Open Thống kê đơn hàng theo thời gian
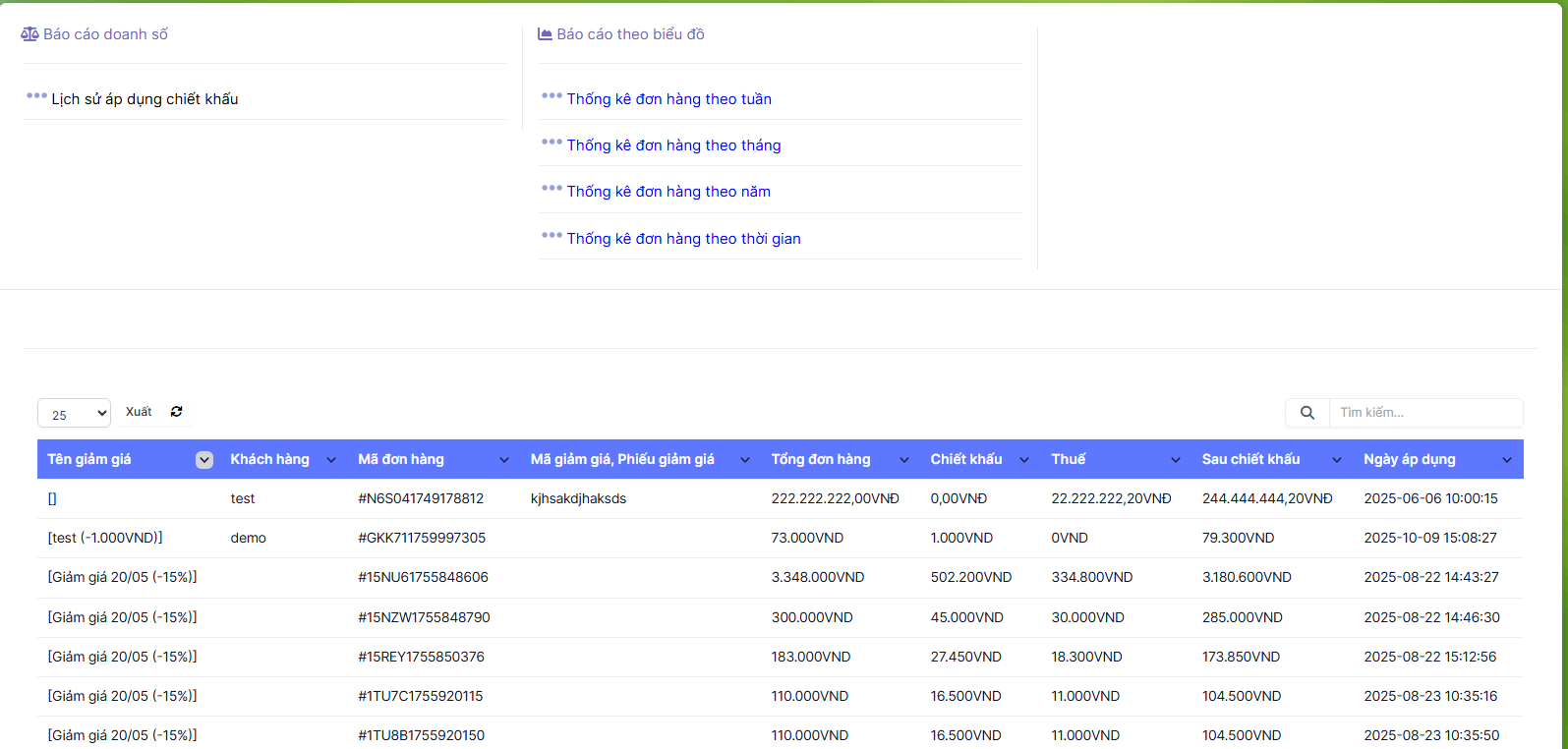 683,239
